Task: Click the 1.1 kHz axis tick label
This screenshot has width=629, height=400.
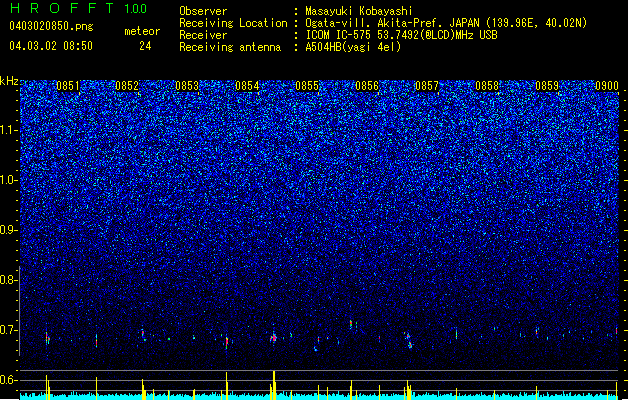Action: coord(9,130)
